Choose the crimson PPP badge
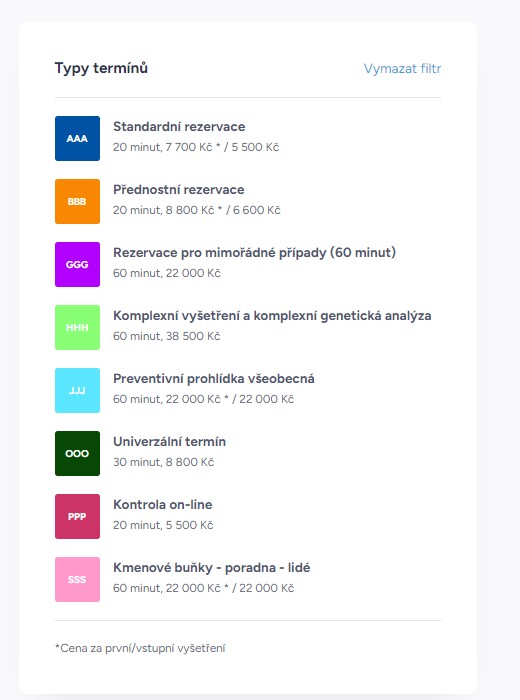Viewport: 520px width, 700px height. tap(77, 516)
